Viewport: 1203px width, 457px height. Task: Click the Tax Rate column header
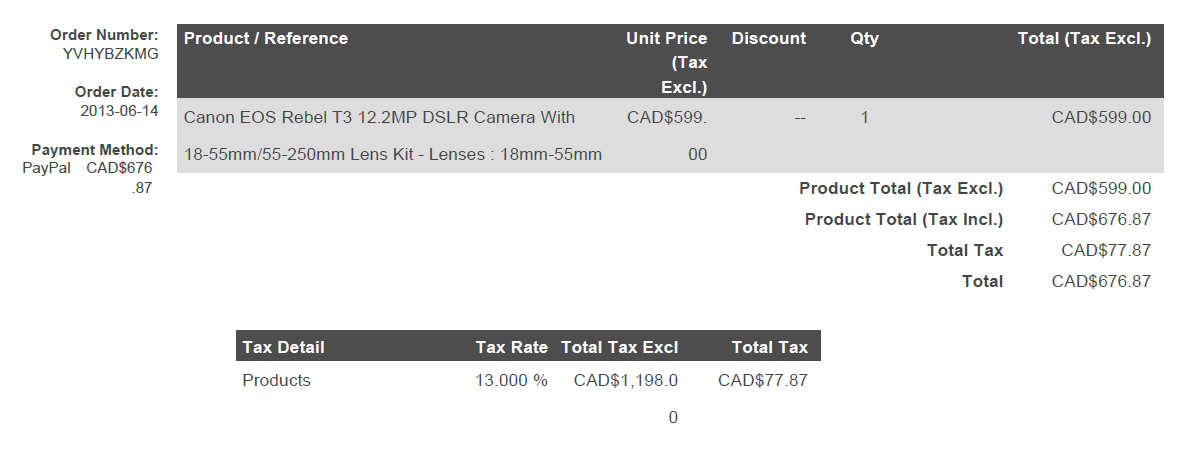[511, 348]
